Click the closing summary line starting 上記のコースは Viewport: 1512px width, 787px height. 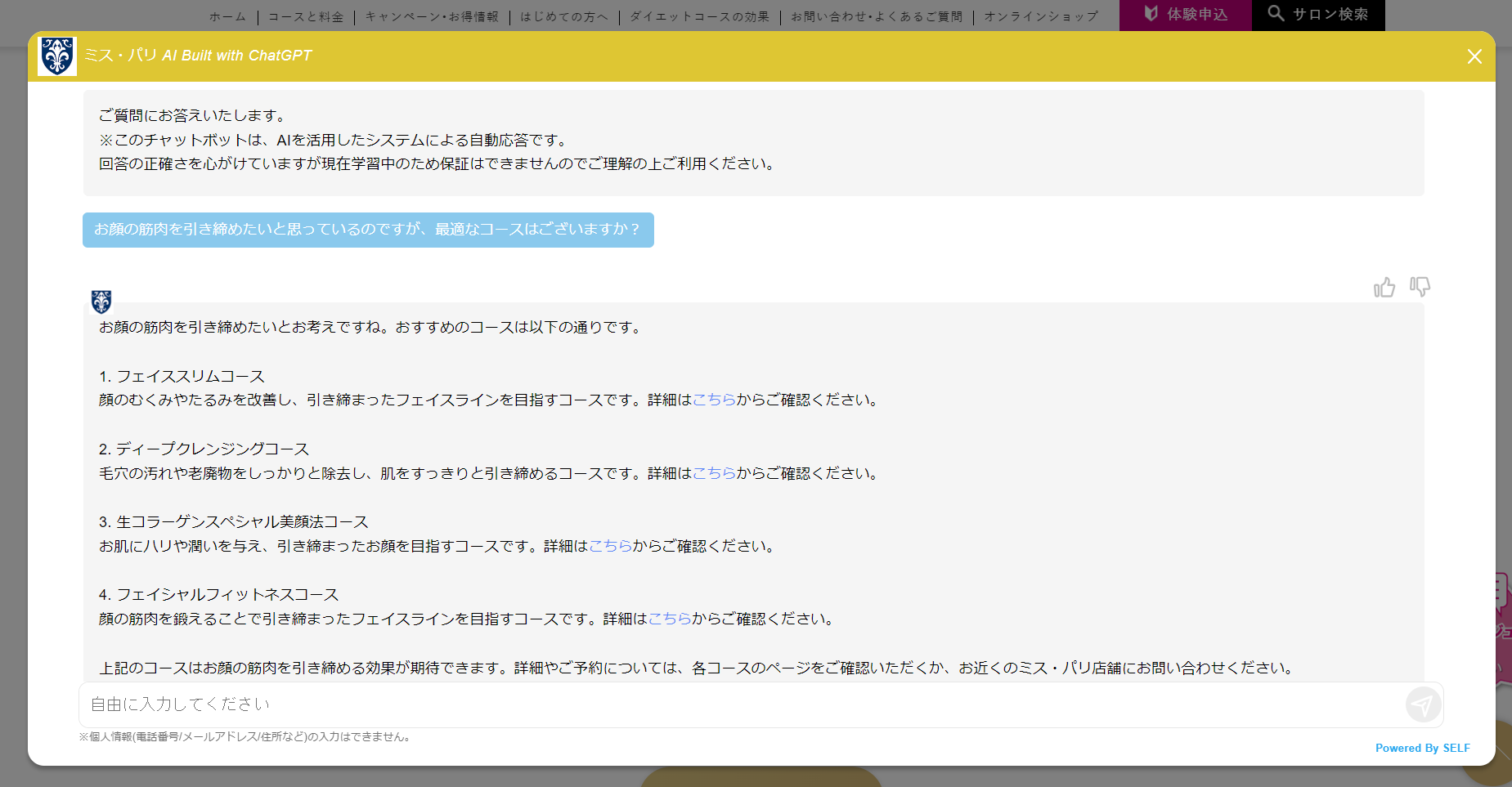click(698, 668)
